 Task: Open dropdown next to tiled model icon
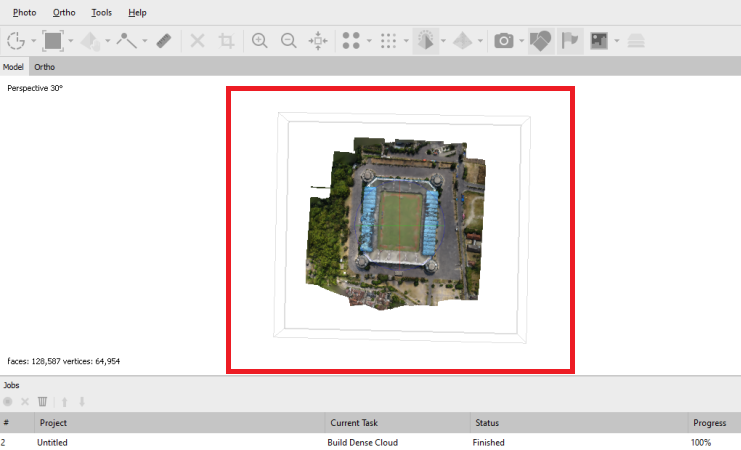pyautogui.click(x=480, y=41)
